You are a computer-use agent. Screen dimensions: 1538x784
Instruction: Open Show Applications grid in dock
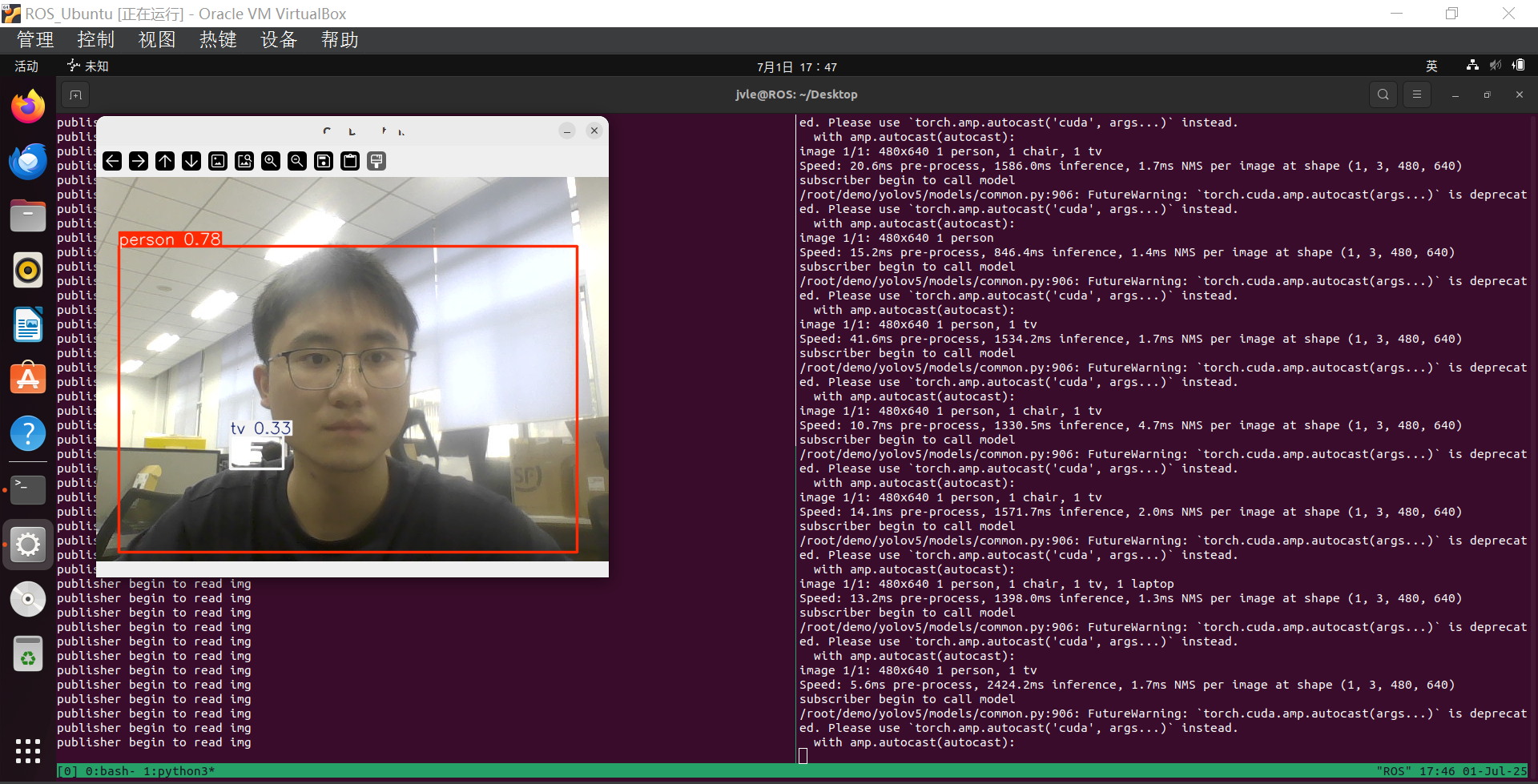28,750
